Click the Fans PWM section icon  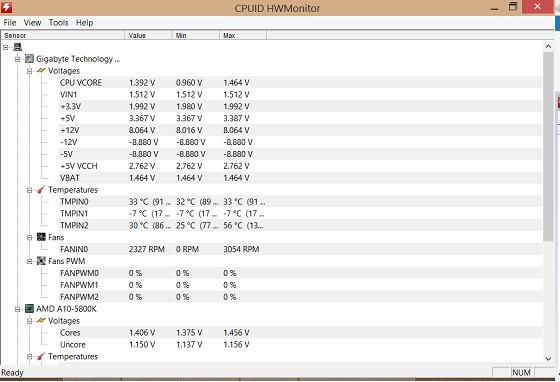[x=41, y=261]
